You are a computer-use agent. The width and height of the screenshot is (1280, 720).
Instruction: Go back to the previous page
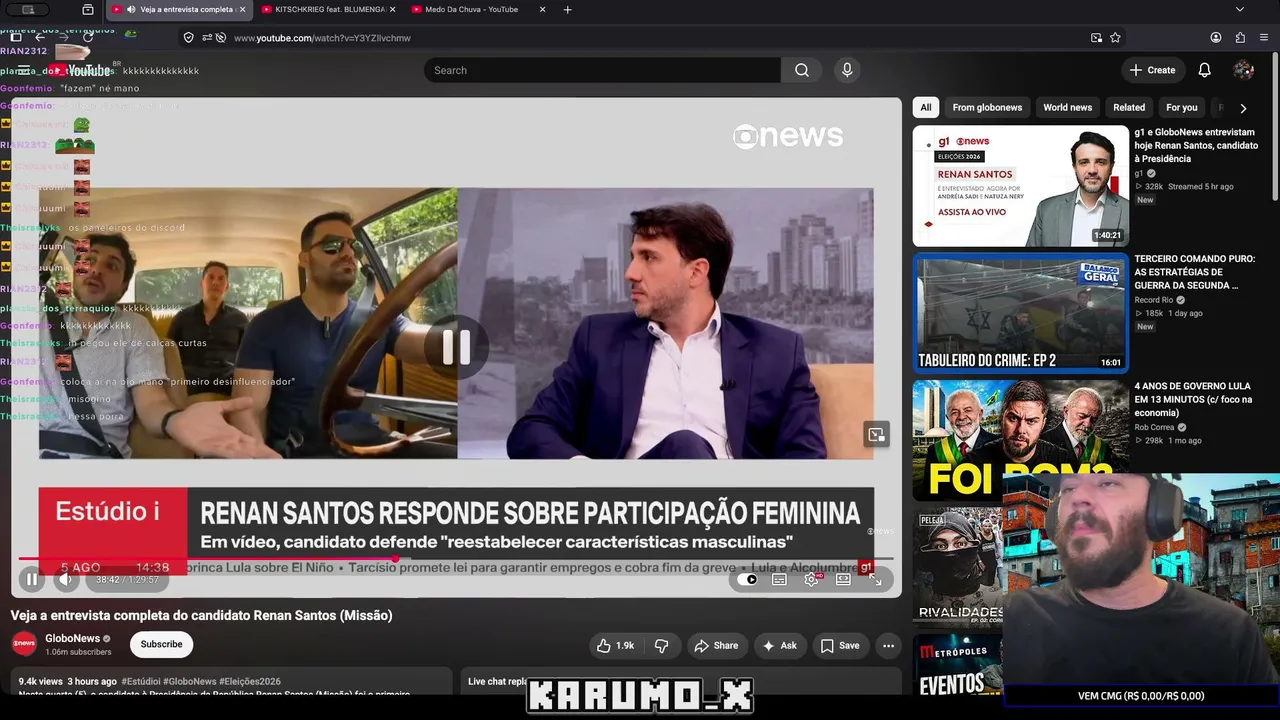(x=40, y=38)
